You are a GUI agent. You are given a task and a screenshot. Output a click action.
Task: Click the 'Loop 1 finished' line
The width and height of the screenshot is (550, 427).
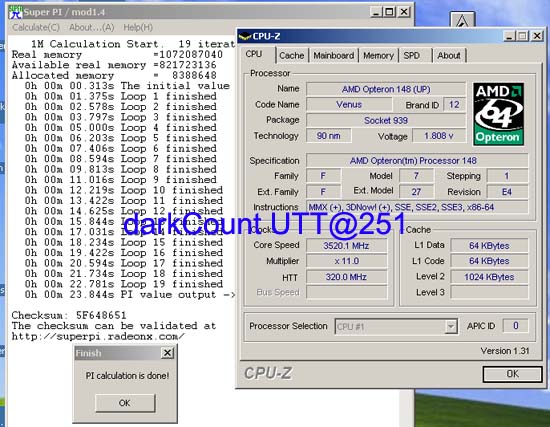[x=120, y=96]
